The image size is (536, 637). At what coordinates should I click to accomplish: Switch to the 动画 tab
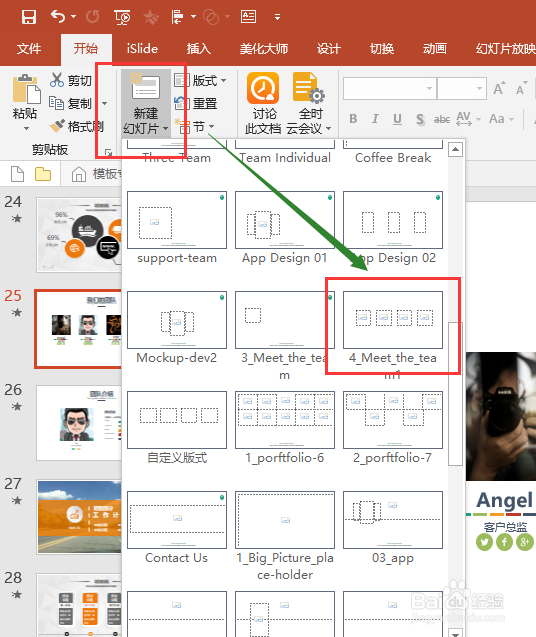click(x=434, y=49)
